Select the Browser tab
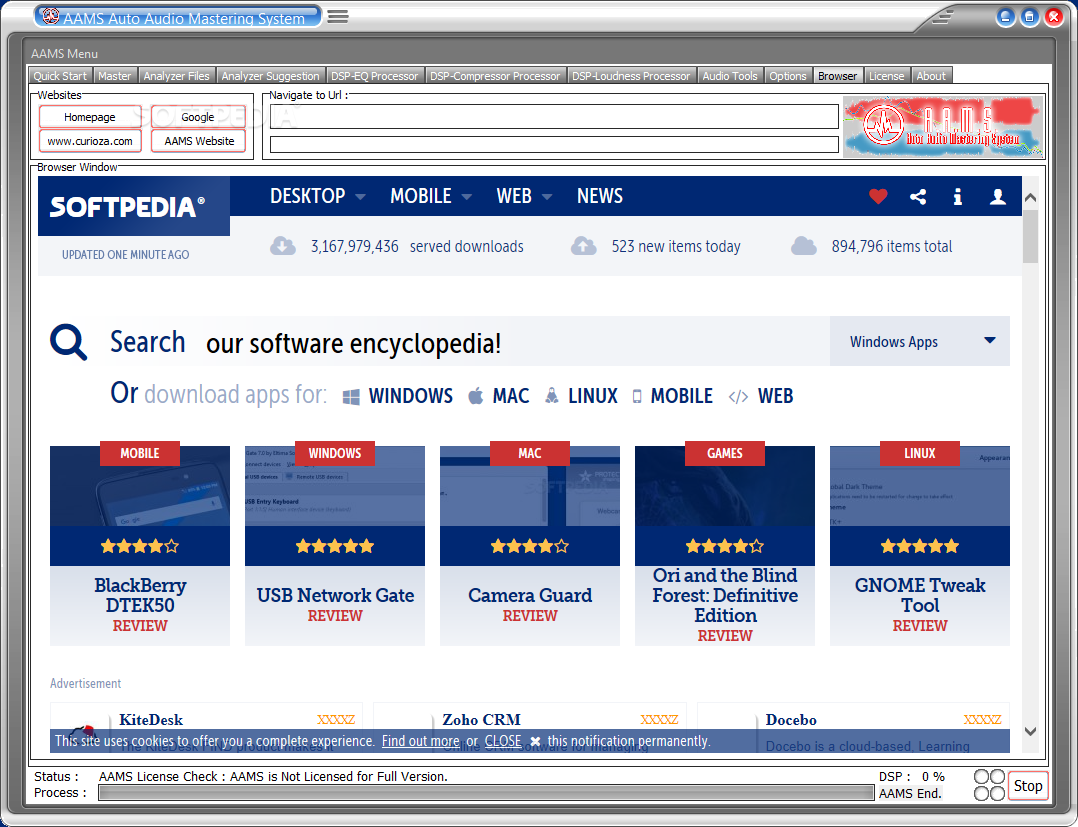This screenshot has height=827, width=1078. [x=837, y=76]
